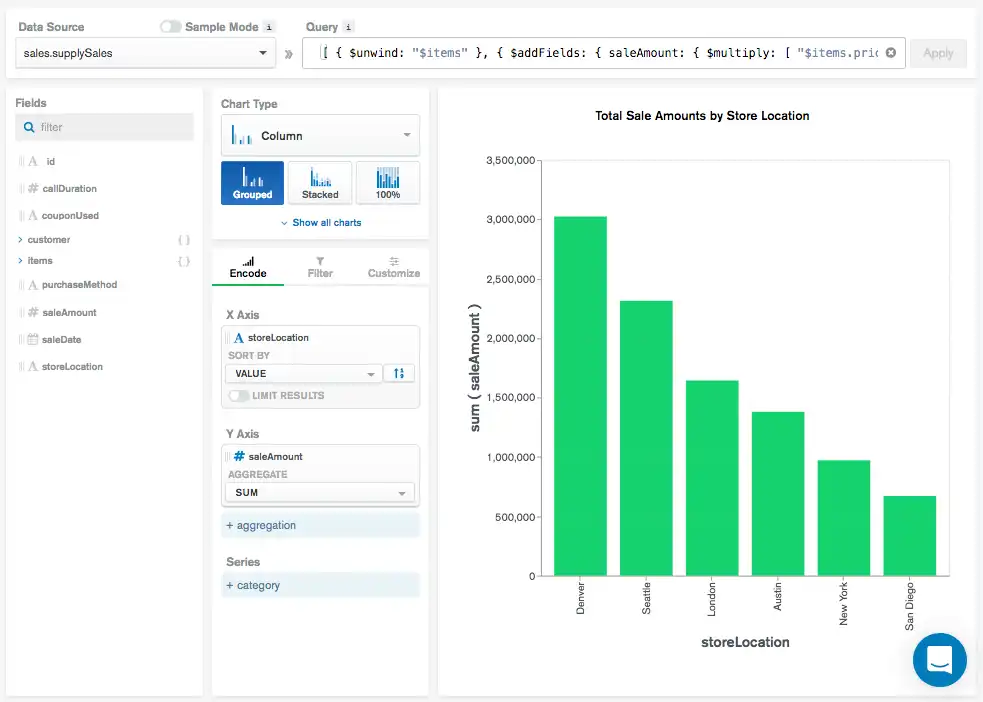983x702 pixels.
Task: Select the 100% stacked column icon
Action: point(388,182)
